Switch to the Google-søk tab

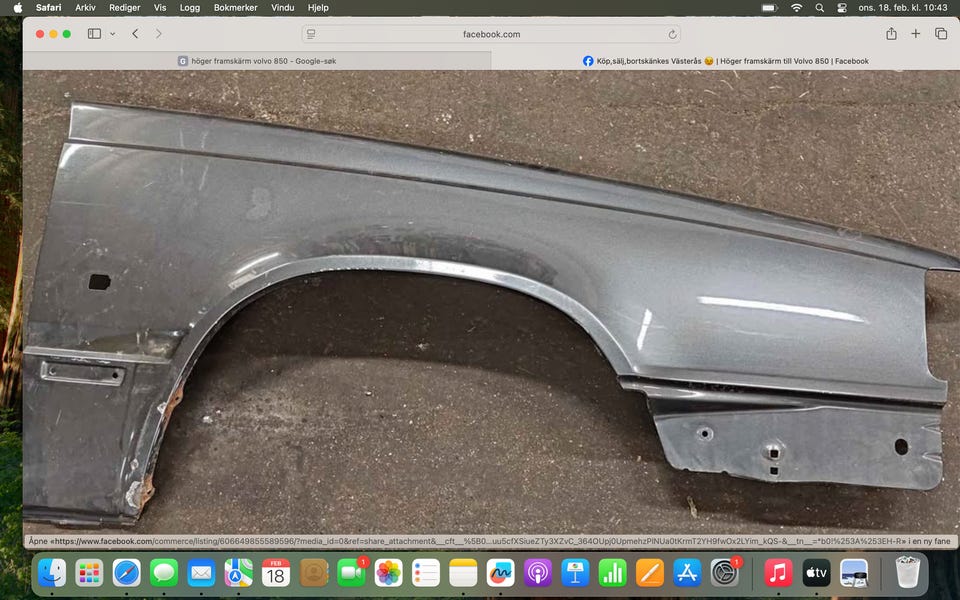tap(257, 61)
